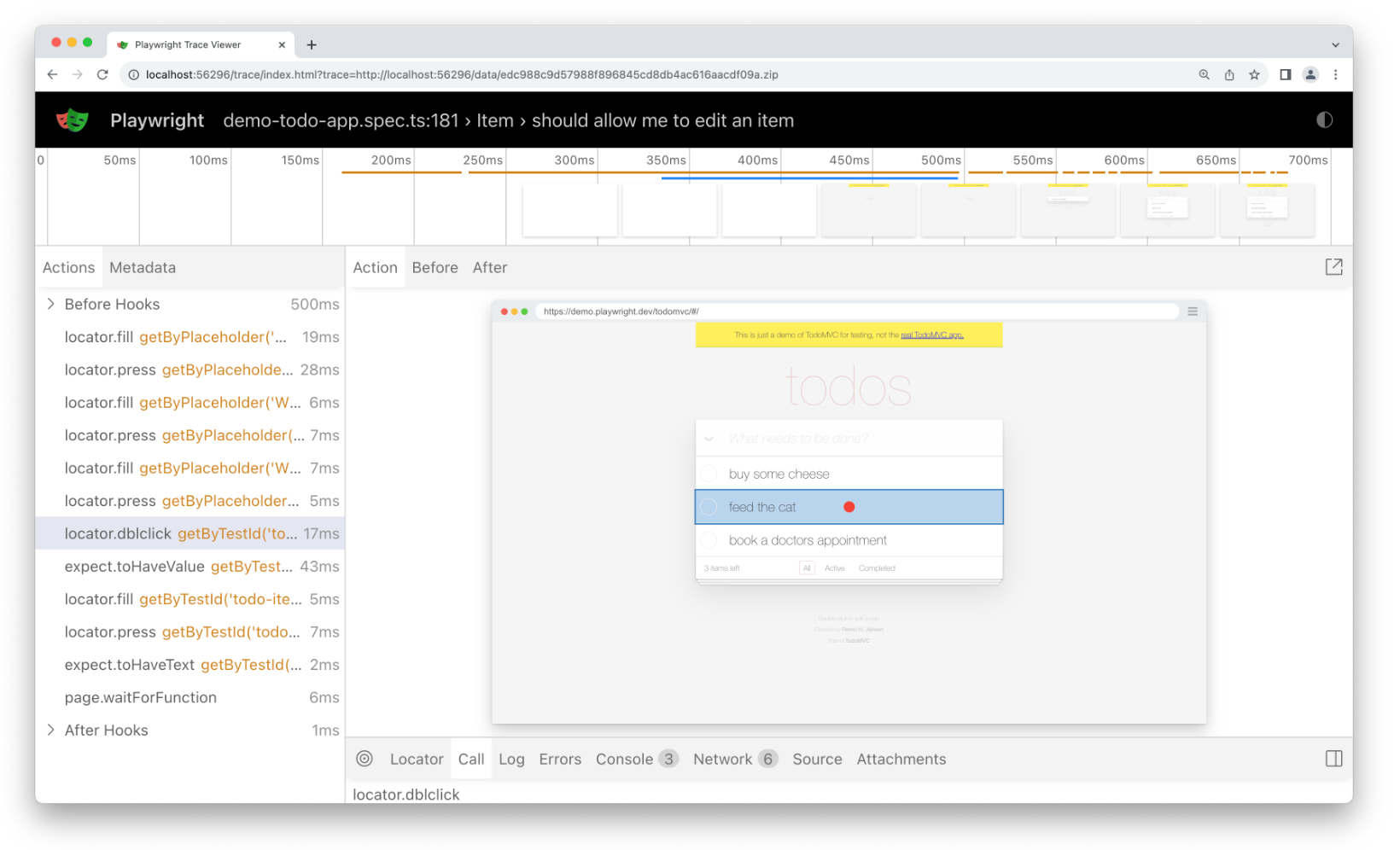Click the hamburger menu in the snapshot browser

[1193, 311]
